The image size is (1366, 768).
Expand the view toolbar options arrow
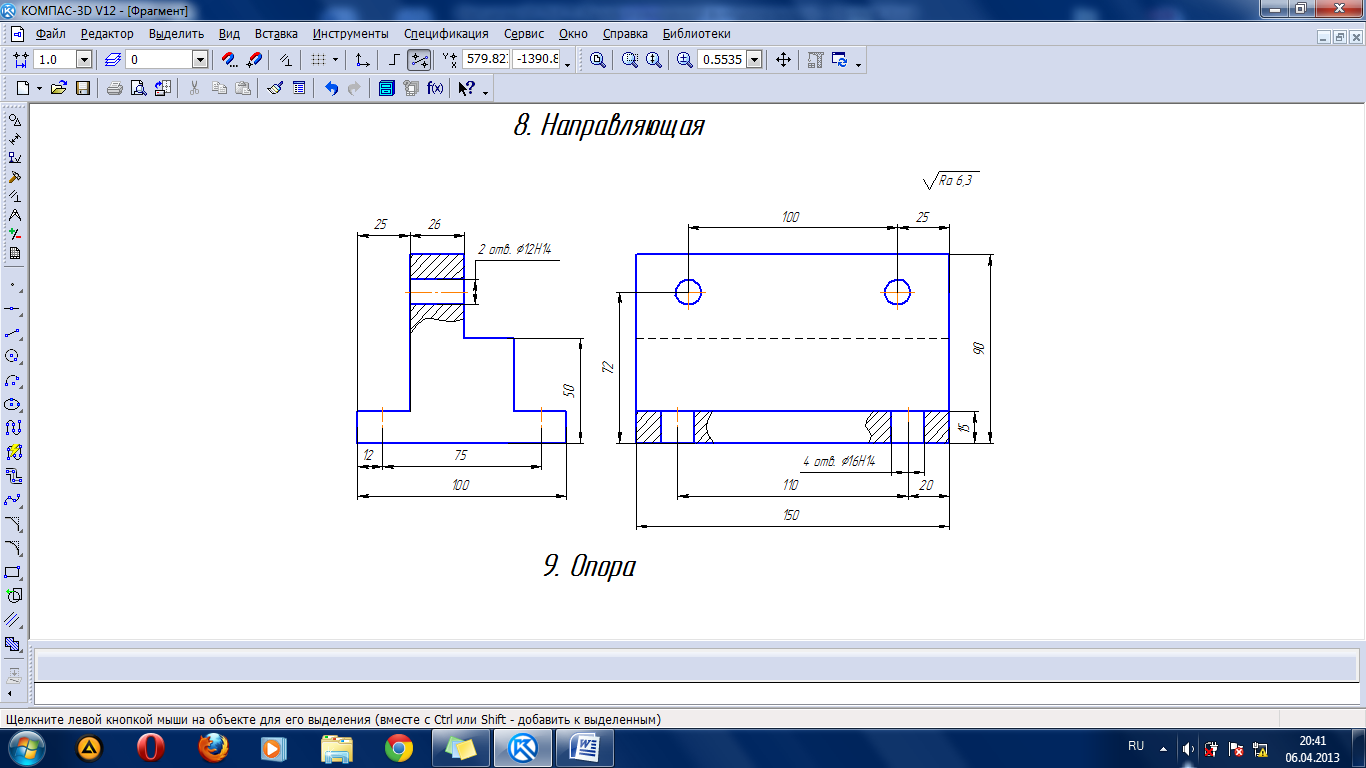[x=859, y=63]
